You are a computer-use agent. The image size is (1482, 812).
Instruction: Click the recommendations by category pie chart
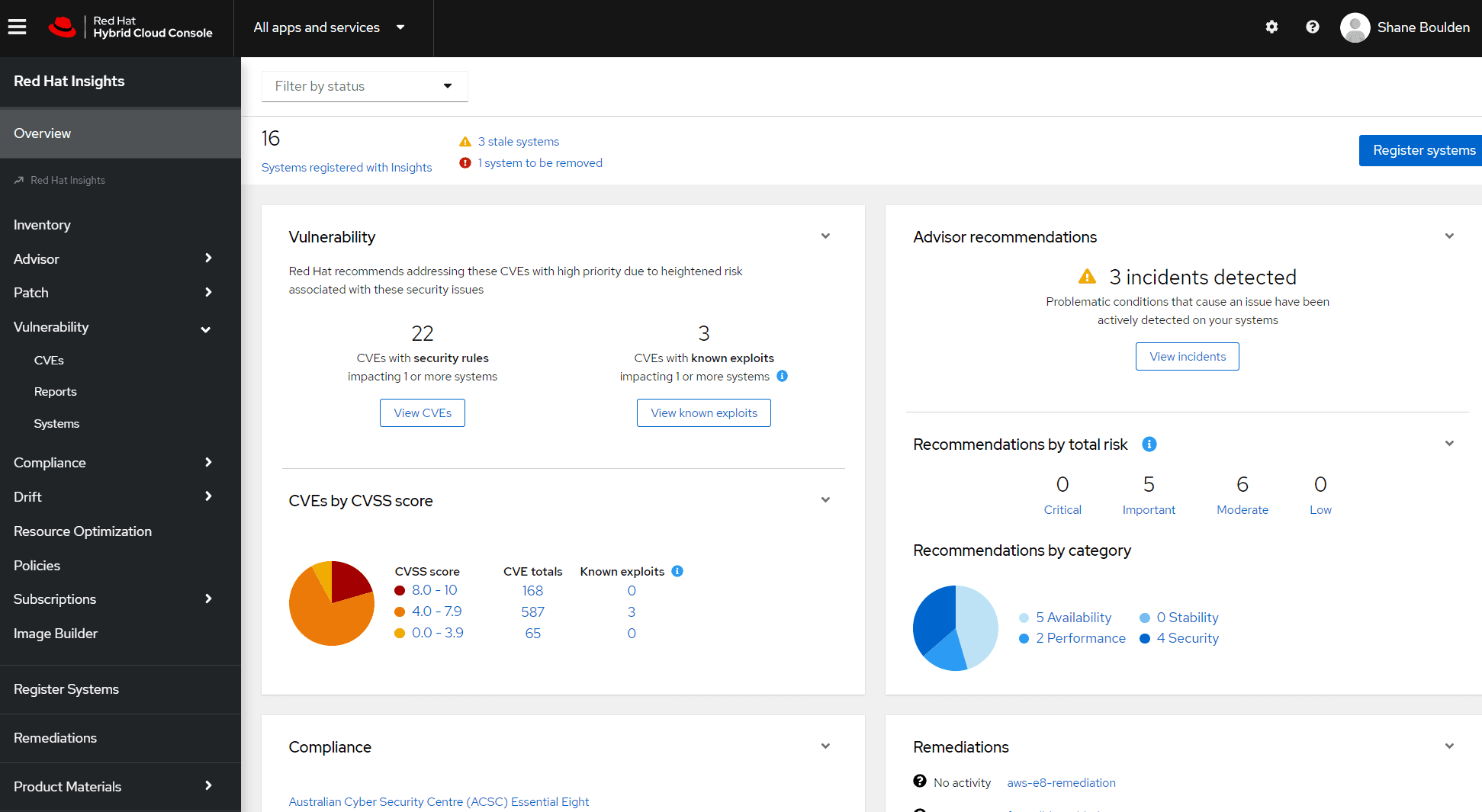tap(956, 628)
